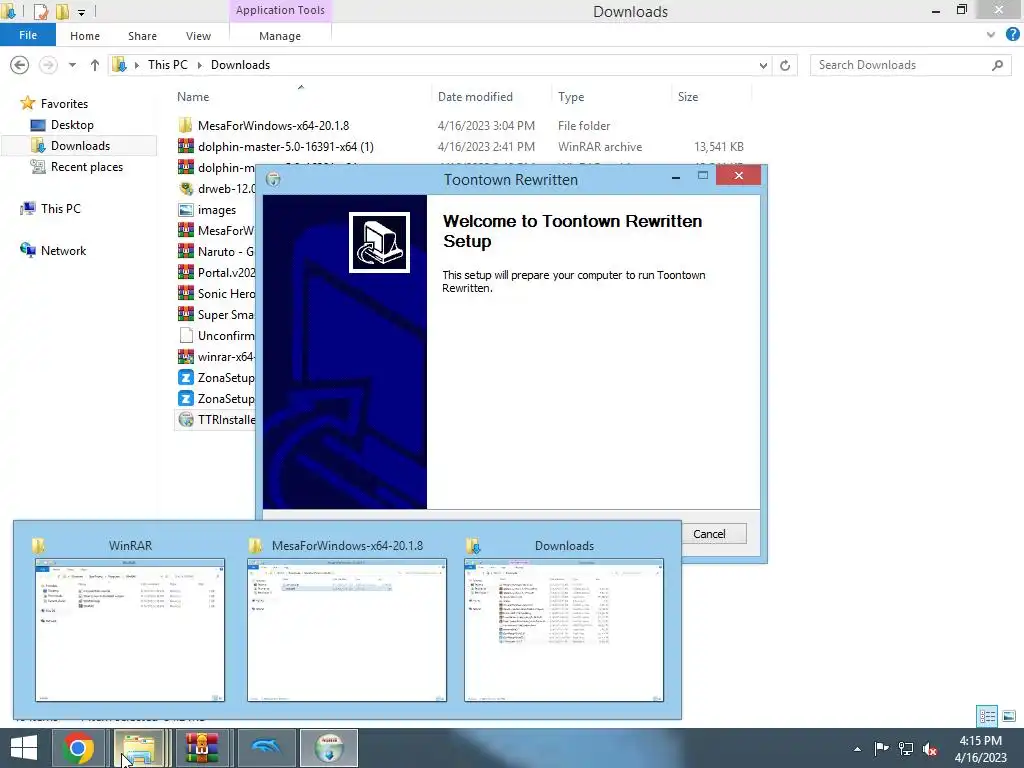
Task: Select dolphin-master-5.0-16391-x64 (1) archive icon
Action: point(185,146)
